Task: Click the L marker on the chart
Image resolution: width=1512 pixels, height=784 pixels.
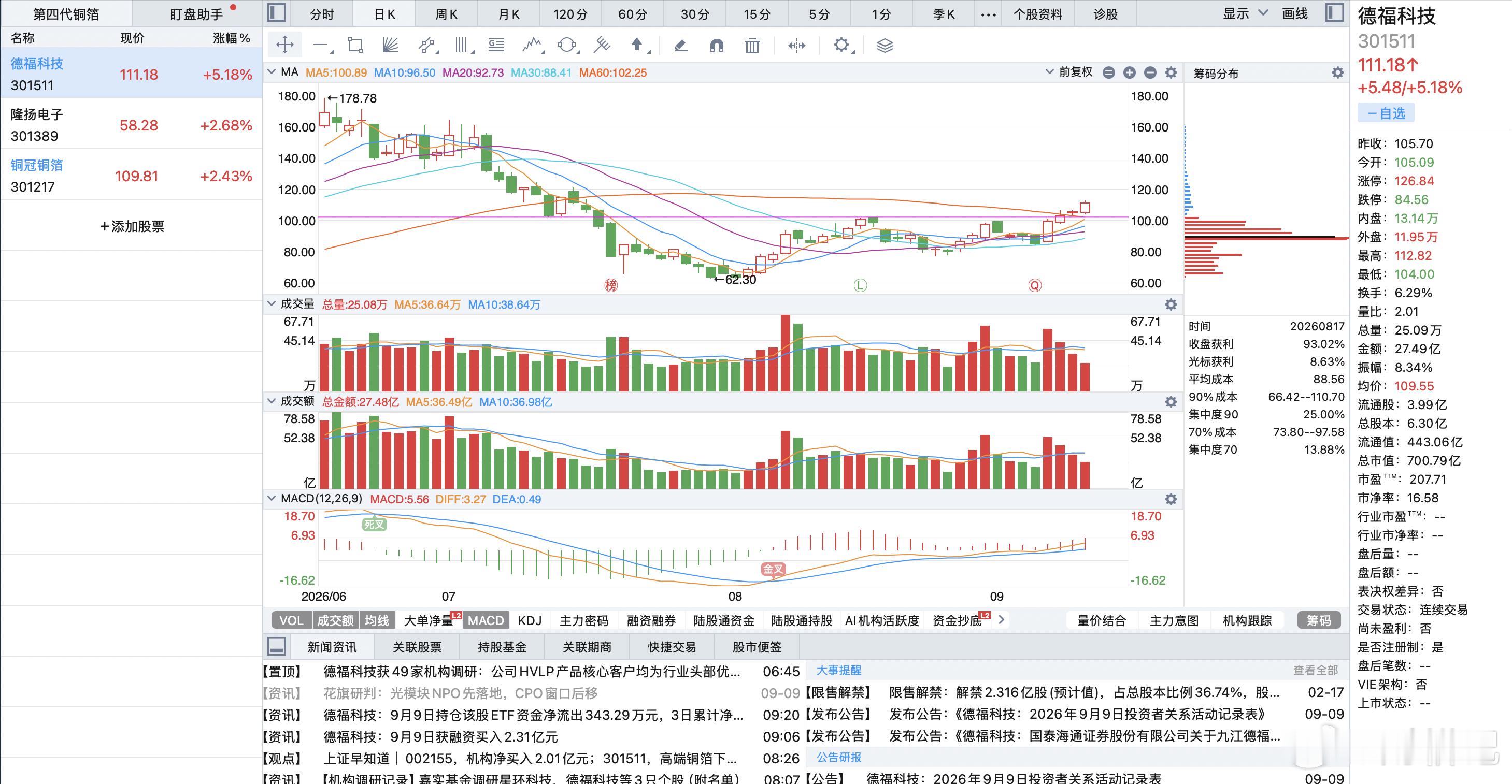Action: click(860, 285)
